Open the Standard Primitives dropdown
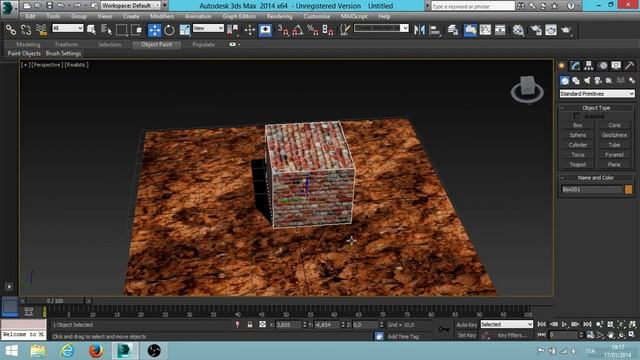Screen dimensions: 640x360 [x=597, y=94]
